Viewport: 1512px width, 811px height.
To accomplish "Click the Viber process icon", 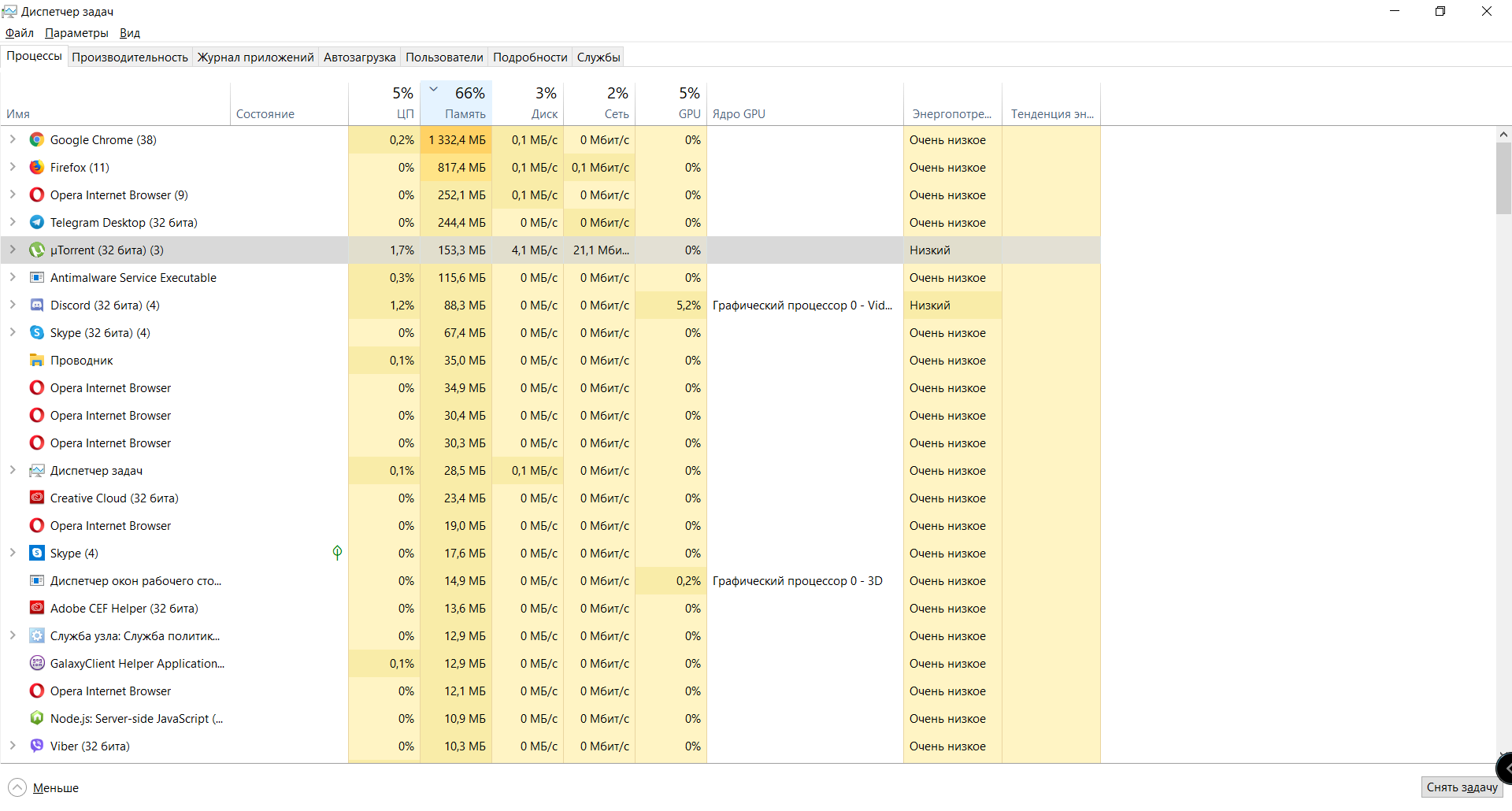I will pyautogui.click(x=37, y=746).
